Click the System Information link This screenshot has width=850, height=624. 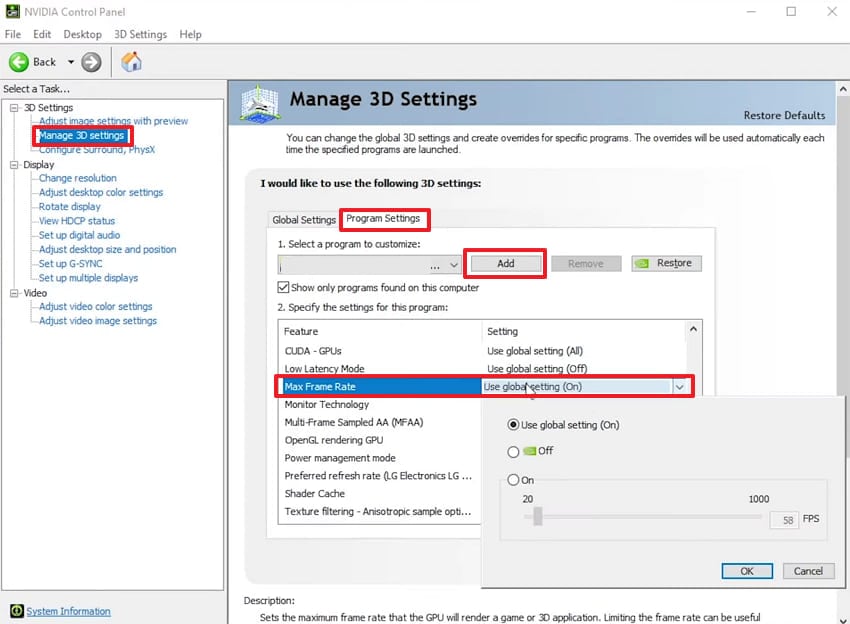[x=68, y=611]
